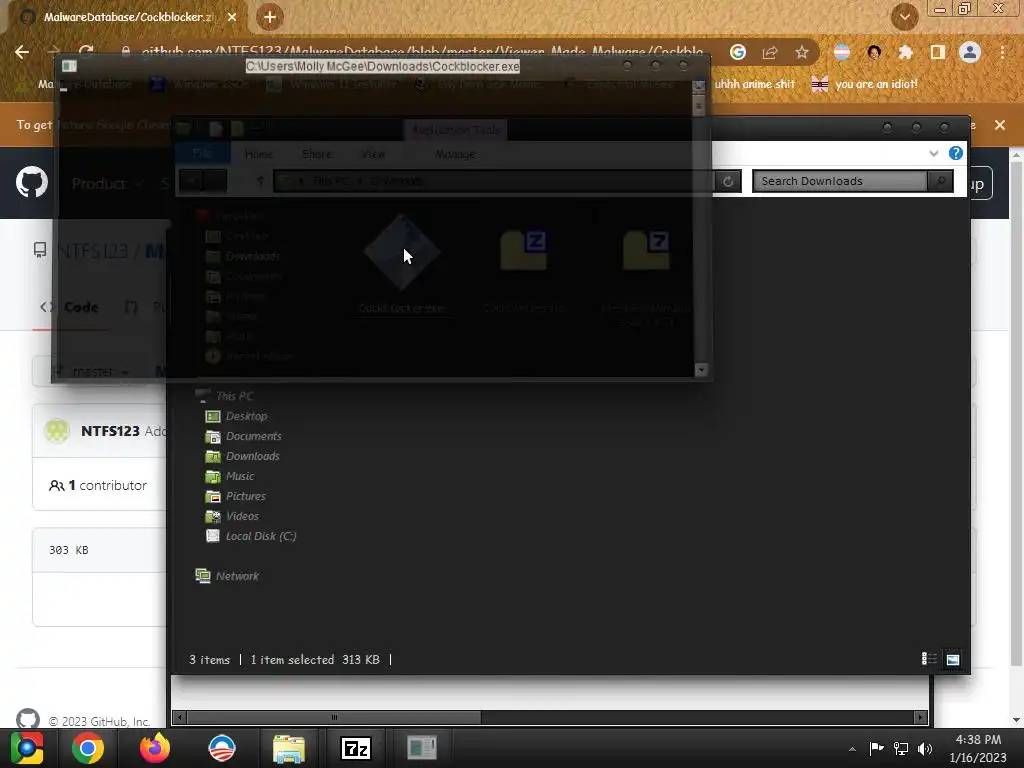
Task: Open 'you are an idiot!' bookmark
Action: (865, 84)
